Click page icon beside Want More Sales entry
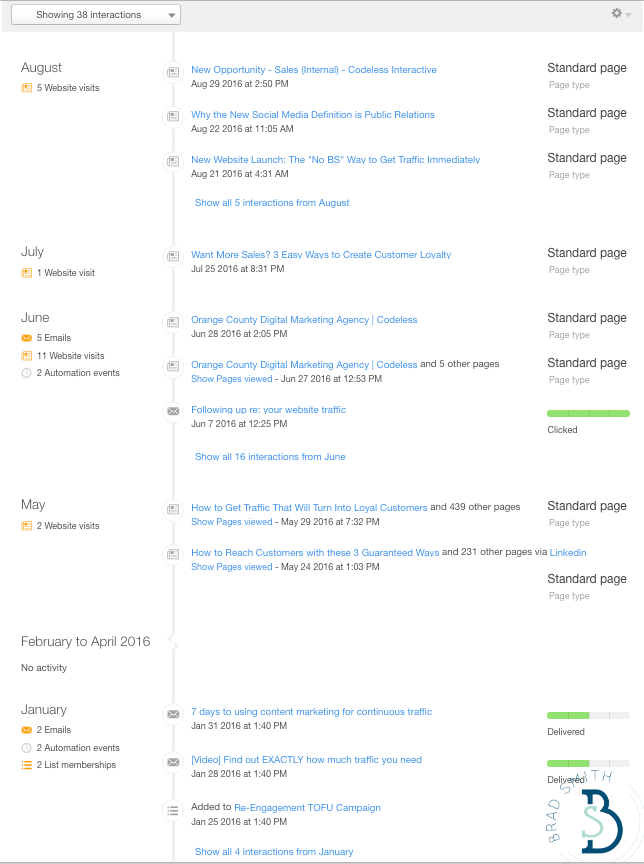 pos(173,256)
